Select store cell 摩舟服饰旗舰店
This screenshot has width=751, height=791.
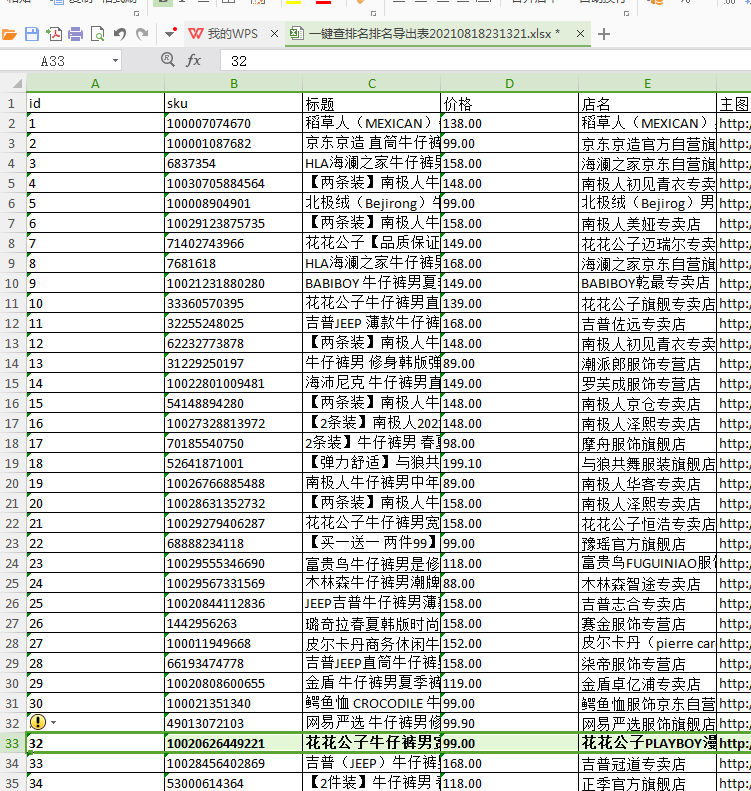pyautogui.click(x=647, y=443)
